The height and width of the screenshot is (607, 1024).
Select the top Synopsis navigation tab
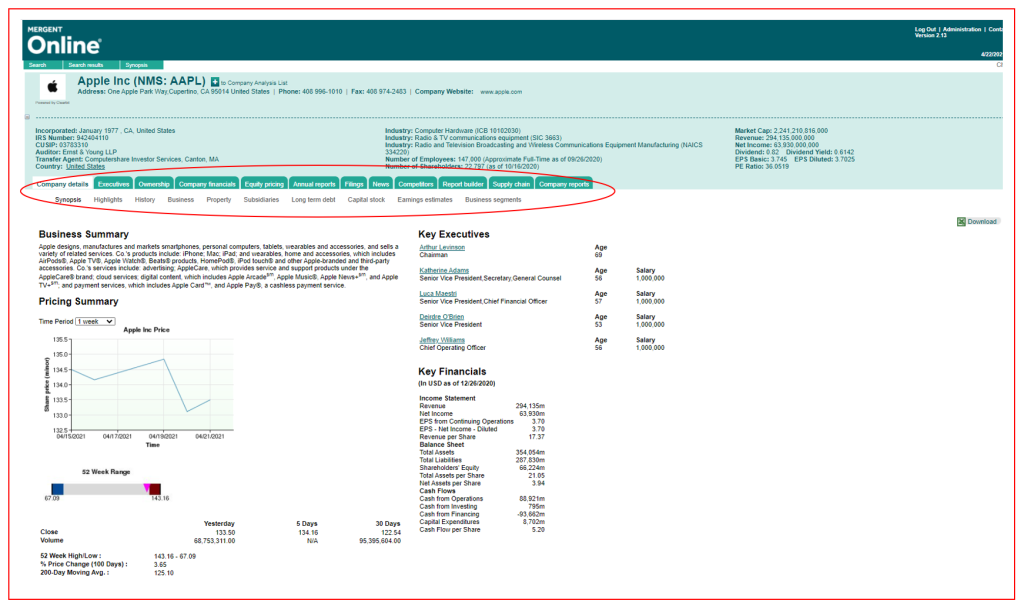[x=136, y=65]
